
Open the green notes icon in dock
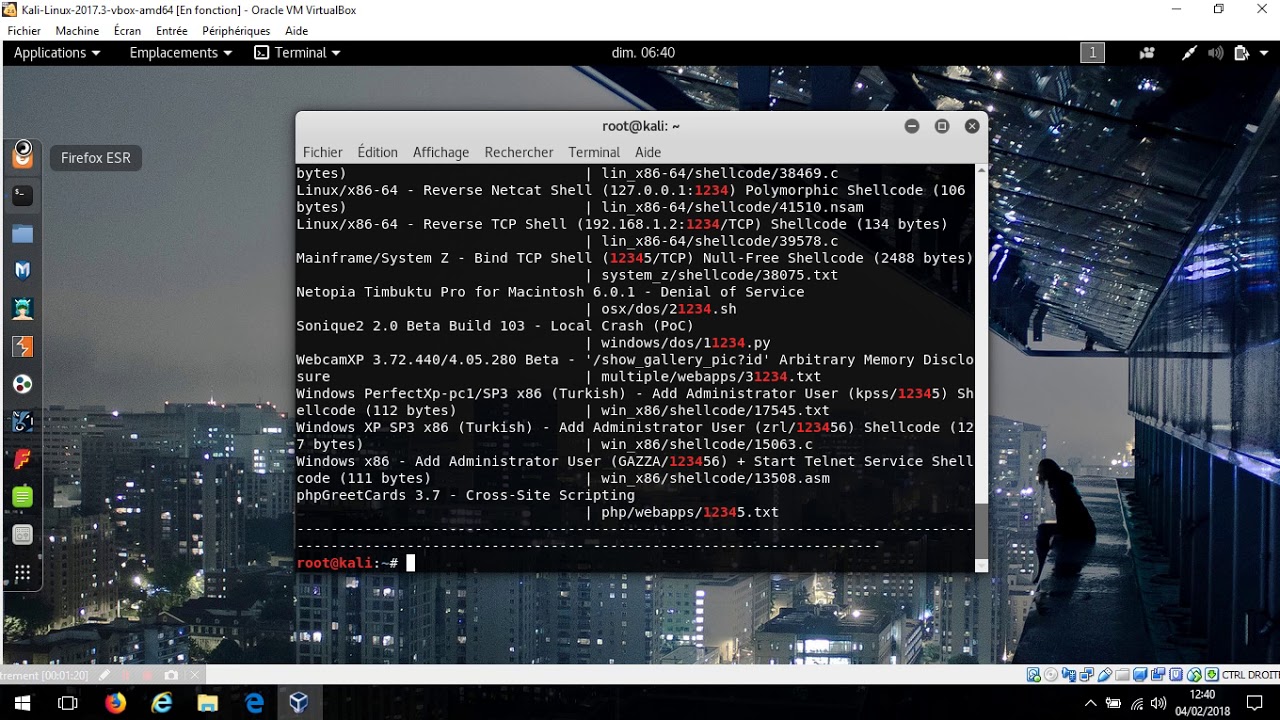pos(22,497)
